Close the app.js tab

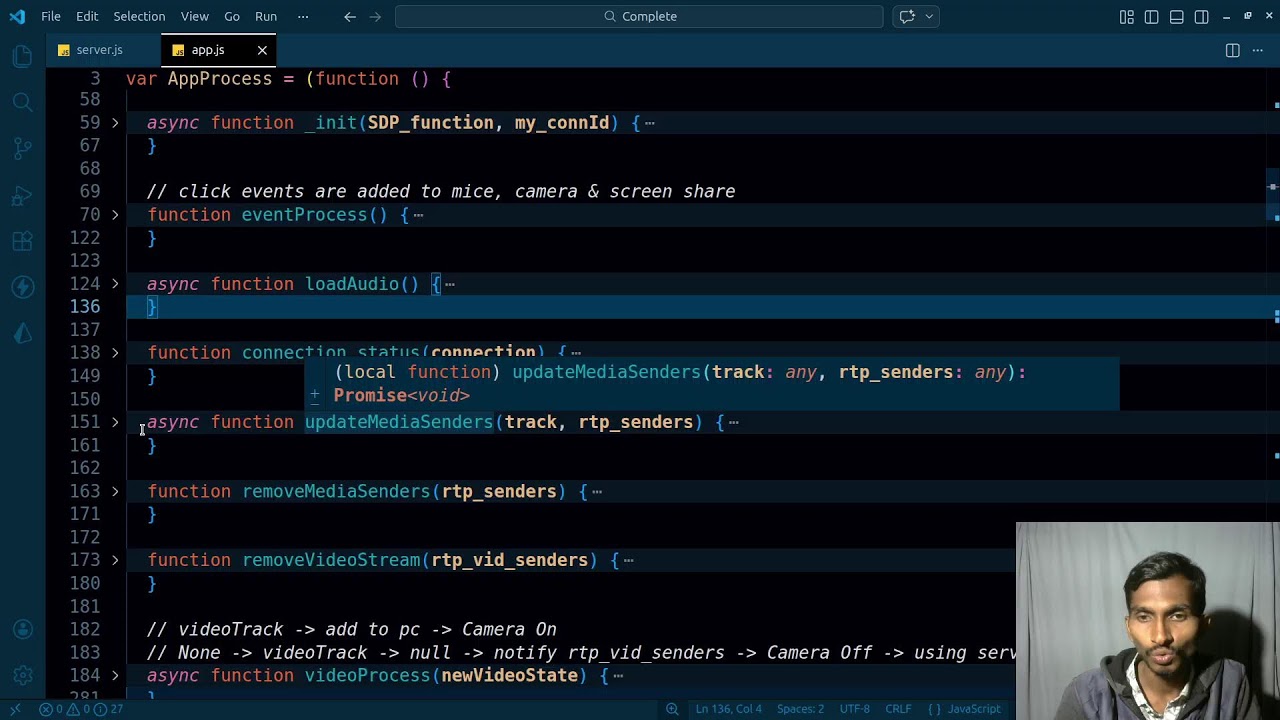pyautogui.click(x=262, y=50)
